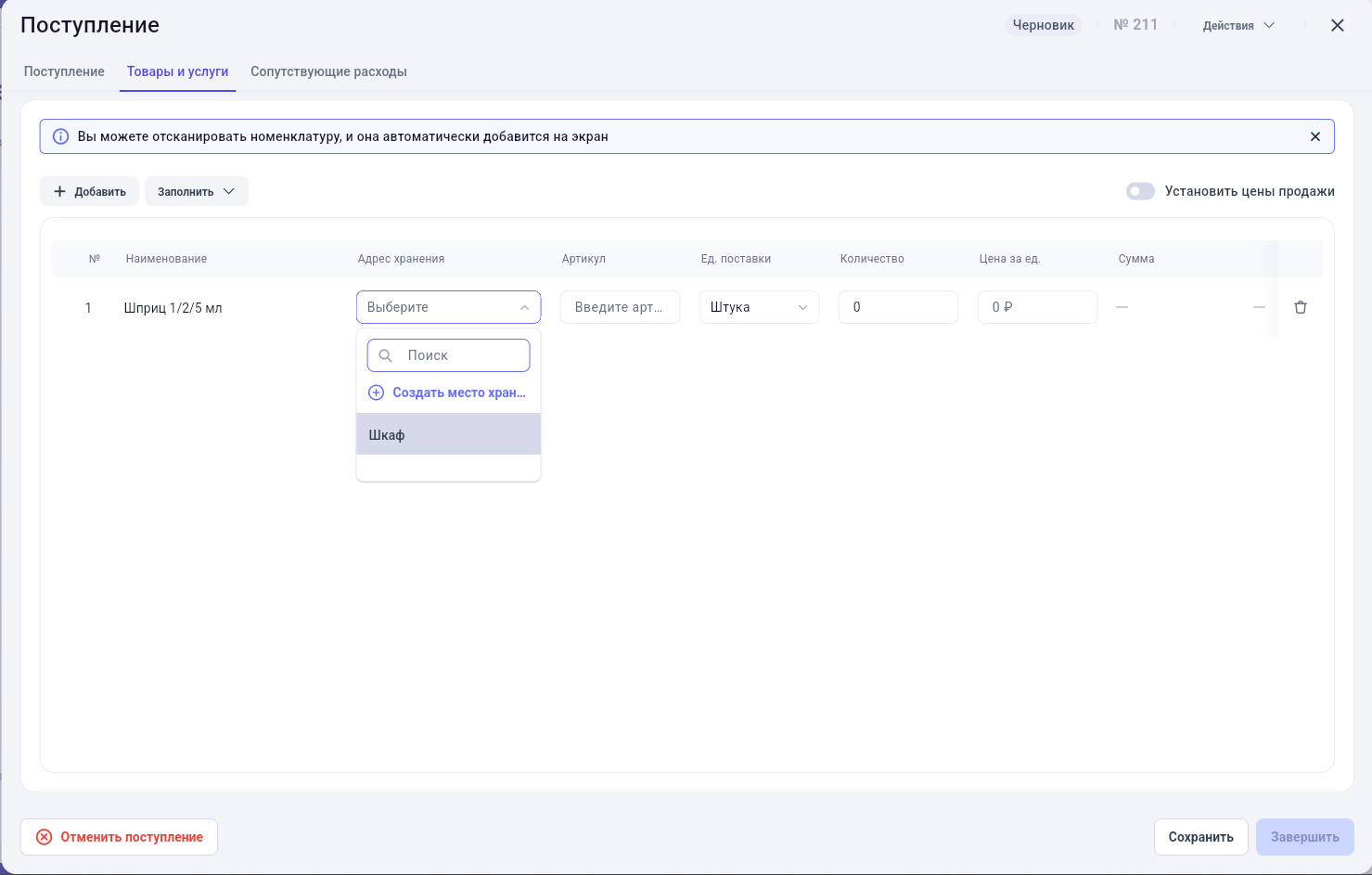Click the red cancel icon near Отменить поступление
1372x875 pixels.
coord(44,837)
